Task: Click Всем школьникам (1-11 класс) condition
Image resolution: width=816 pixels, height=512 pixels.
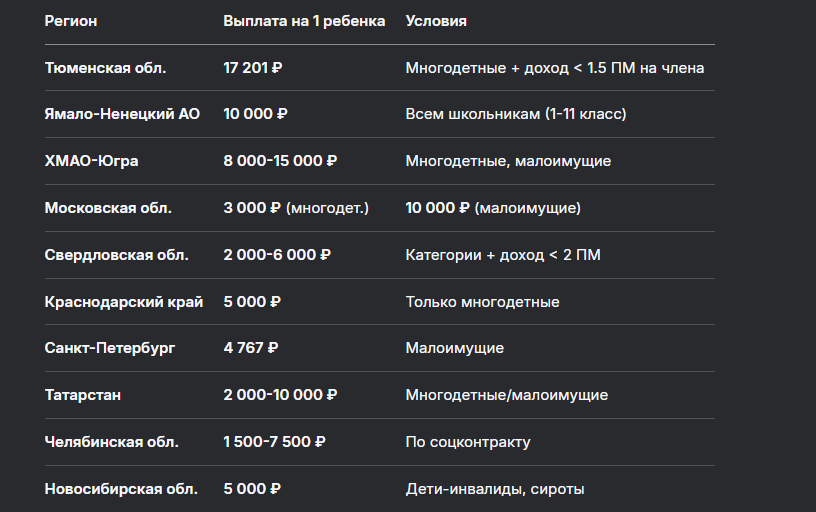Action: (x=516, y=114)
